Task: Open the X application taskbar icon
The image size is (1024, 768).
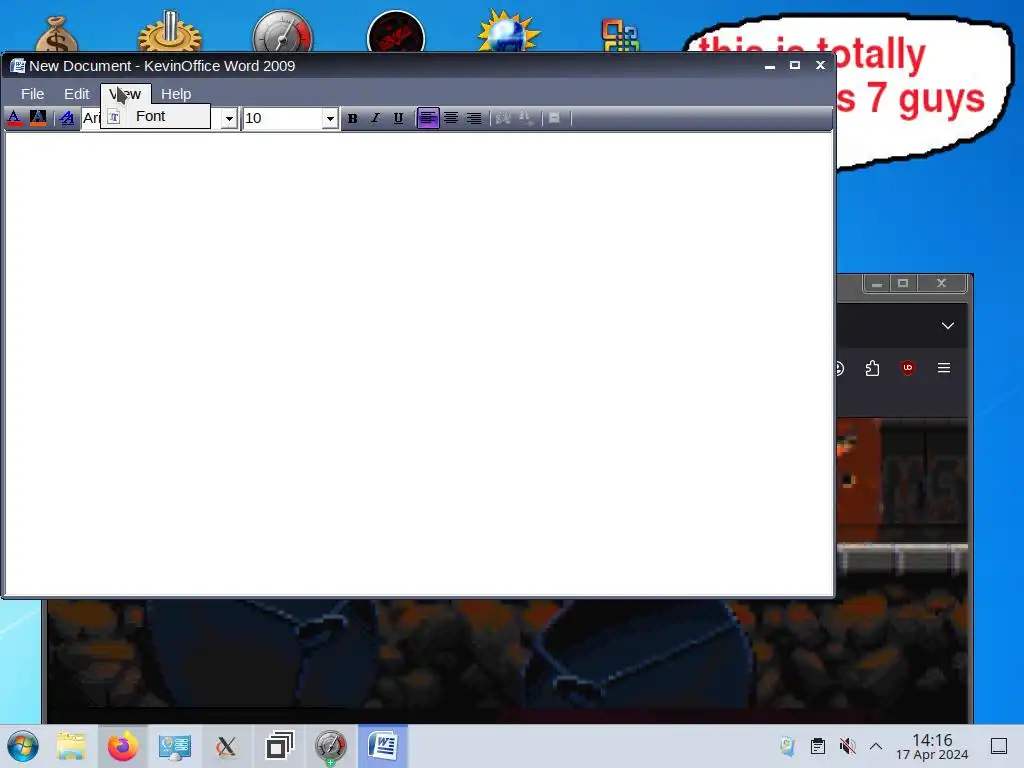Action: pos(226,746)
